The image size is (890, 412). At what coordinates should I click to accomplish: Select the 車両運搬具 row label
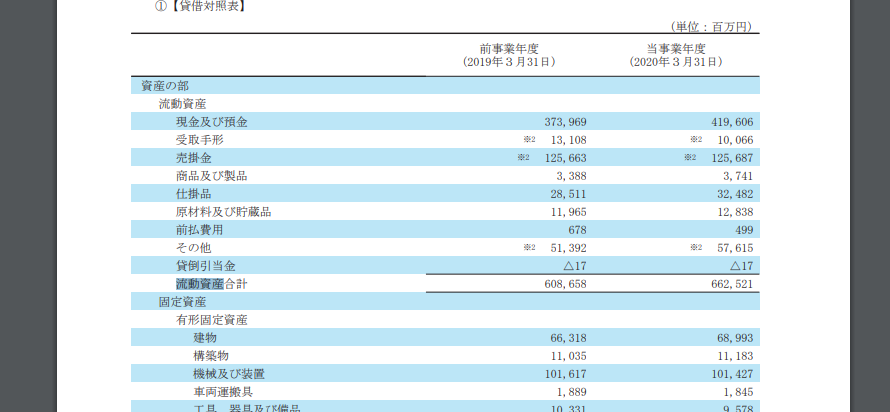pos(223,392)
